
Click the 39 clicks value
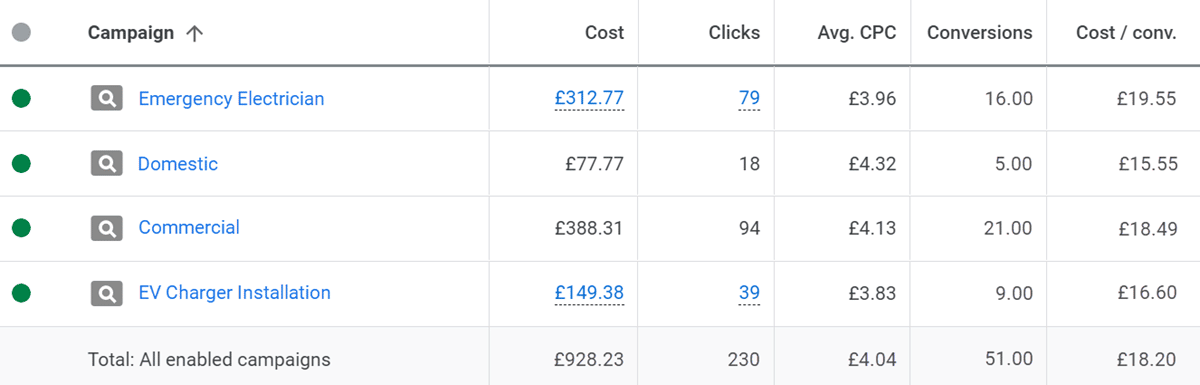click(749, 292)
